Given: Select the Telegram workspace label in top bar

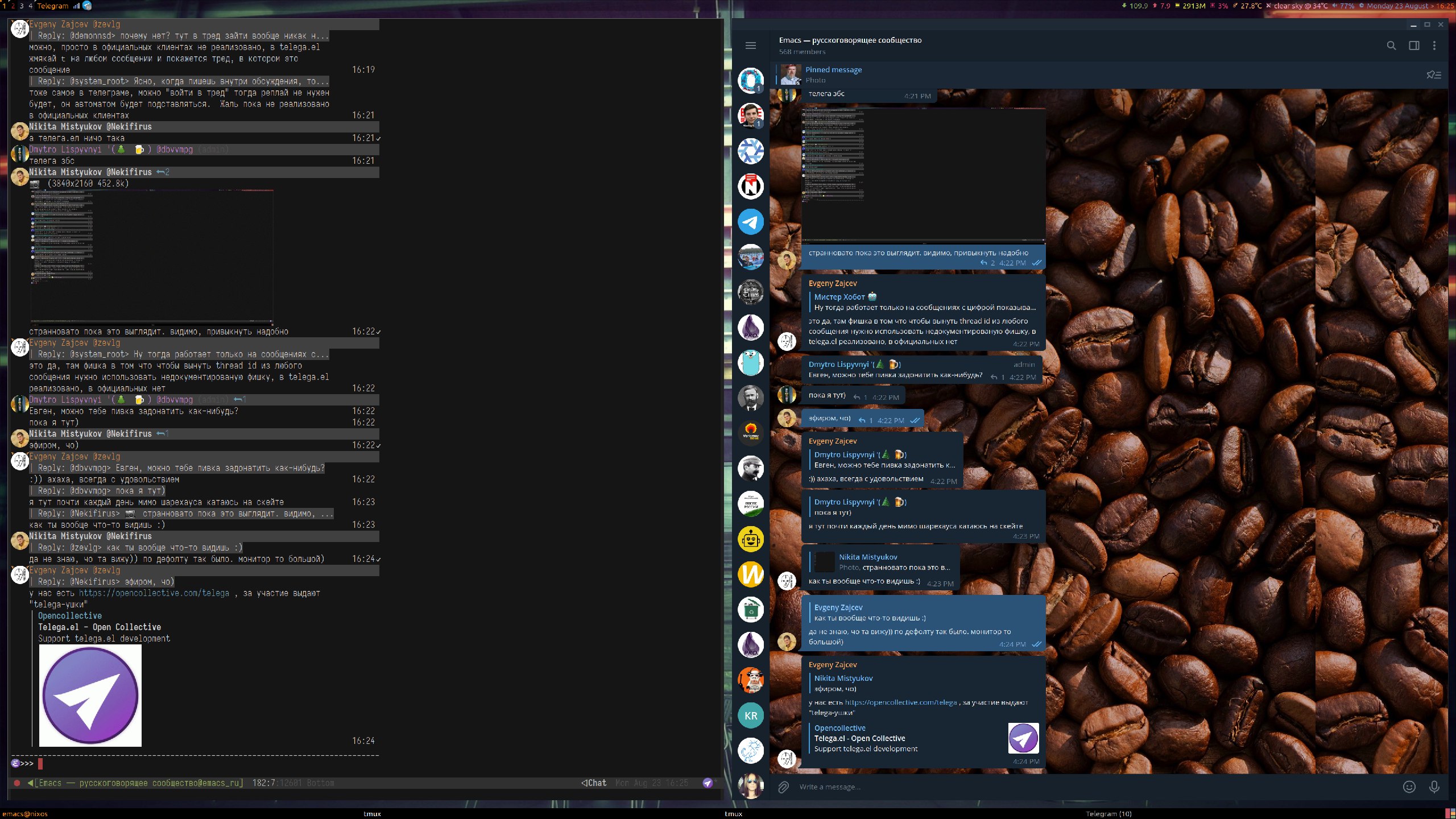Looking at the screenshot, I should point(52,6).
